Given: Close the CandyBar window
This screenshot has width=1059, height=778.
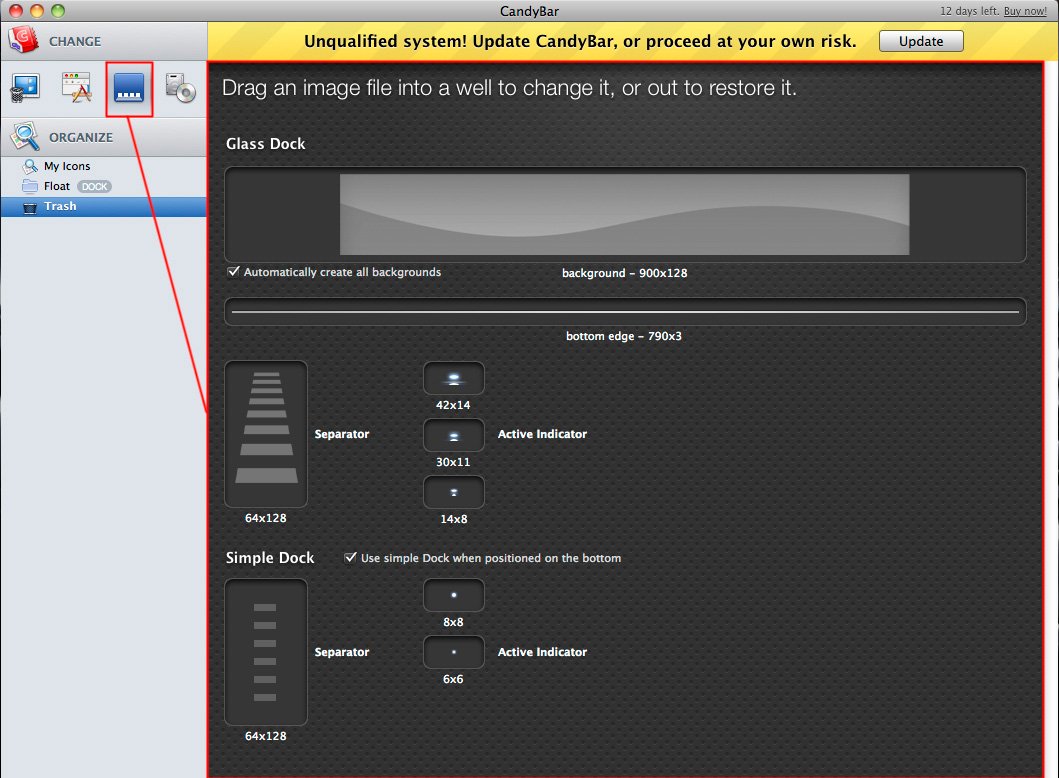Looking at the screenshot, I should (x=16, y=11).
